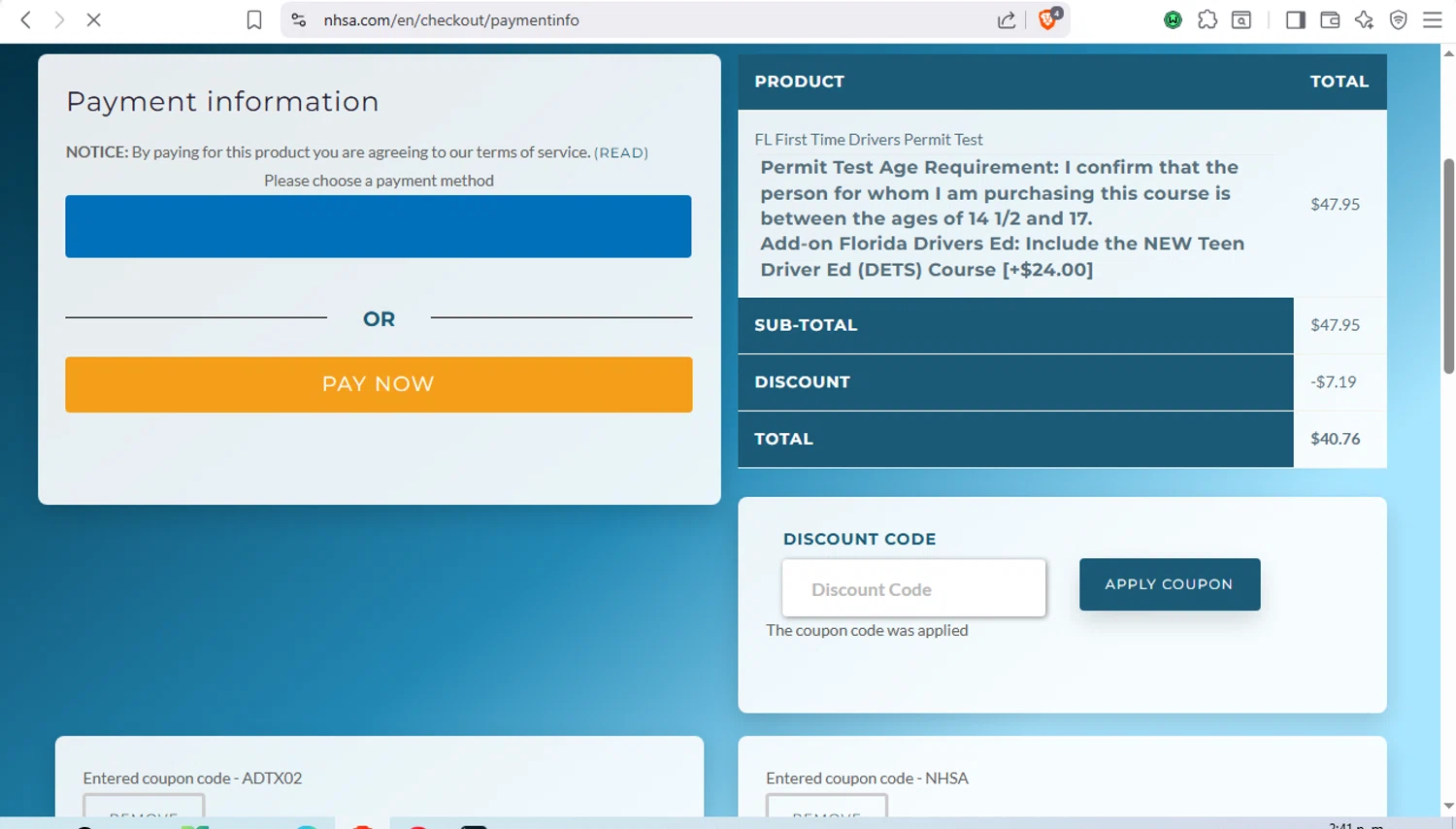Click the discount value '-$7.19'
1456x829 pixels.
click(1334, 381)
